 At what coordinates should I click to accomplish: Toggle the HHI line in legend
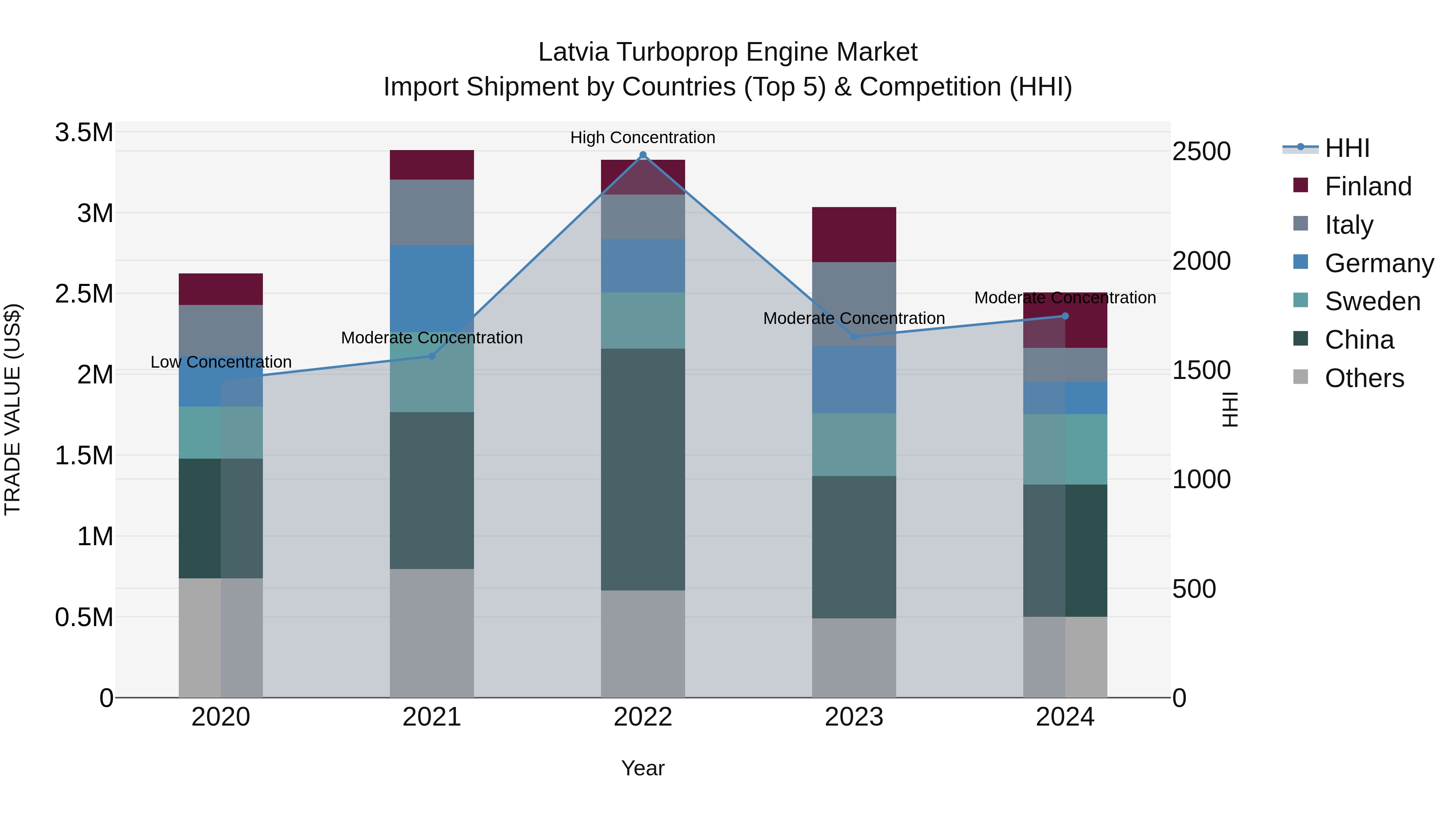1326,148
